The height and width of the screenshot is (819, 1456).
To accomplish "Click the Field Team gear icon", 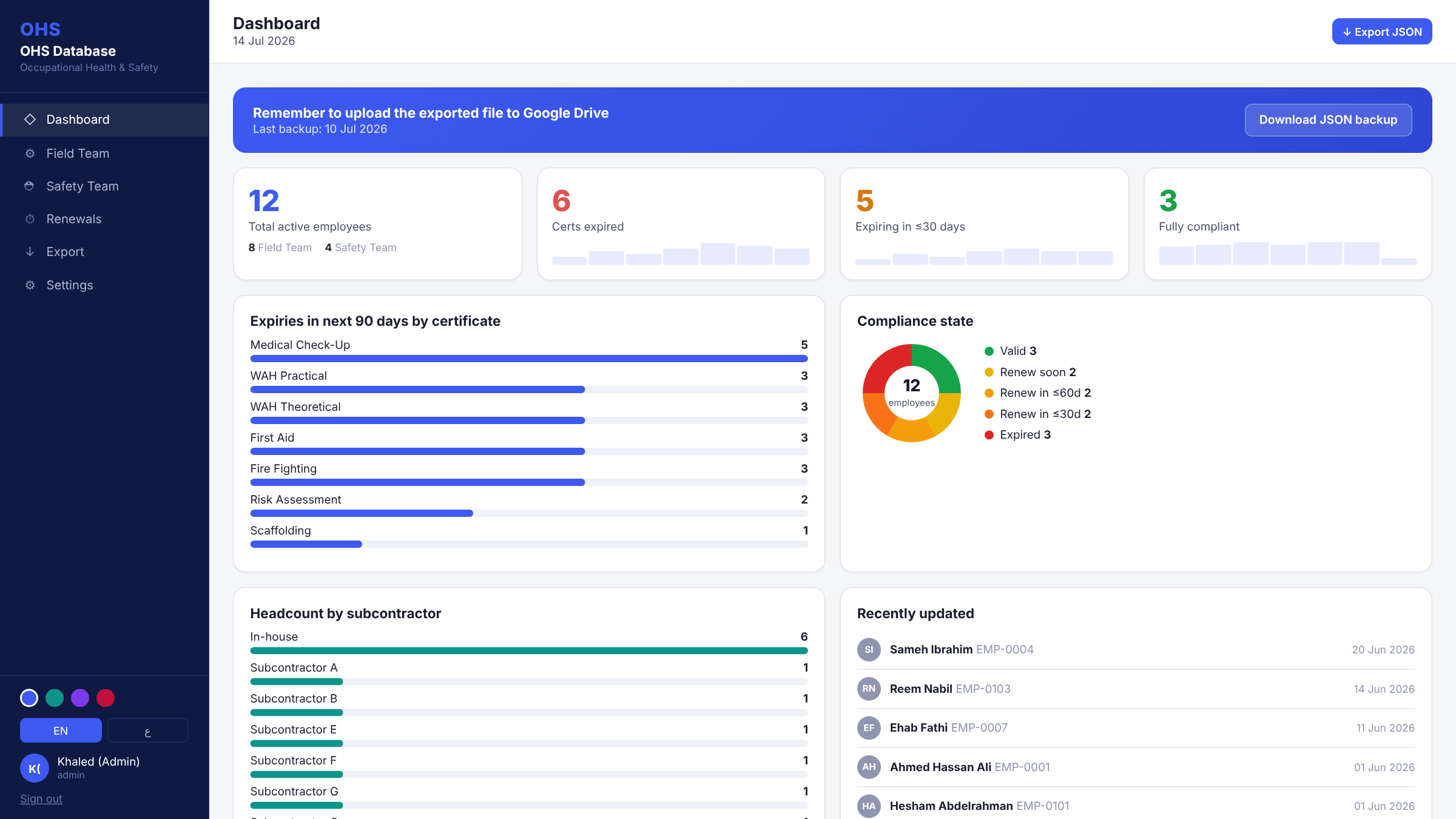I will click(x=30, y=153).
